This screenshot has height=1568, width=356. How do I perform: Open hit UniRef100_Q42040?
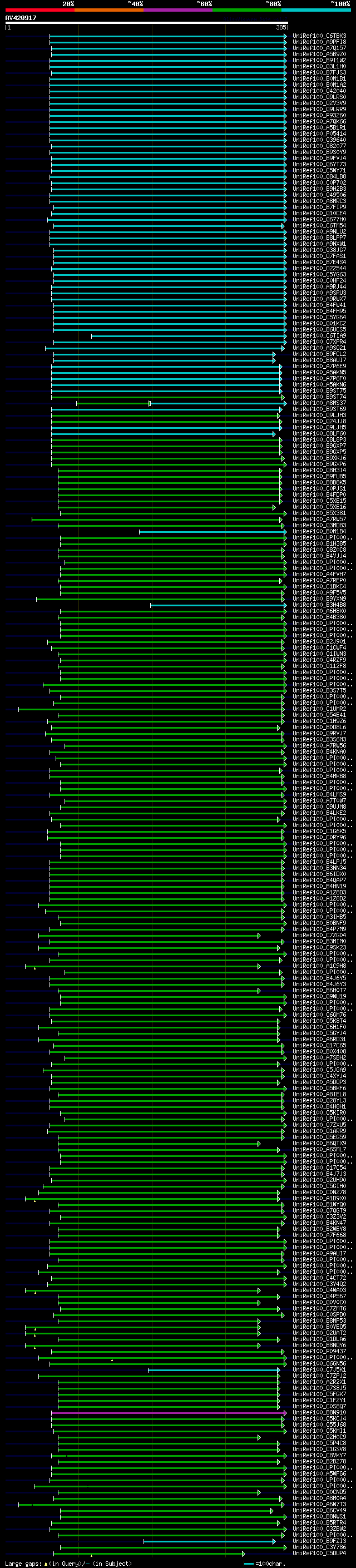point(319,91)
